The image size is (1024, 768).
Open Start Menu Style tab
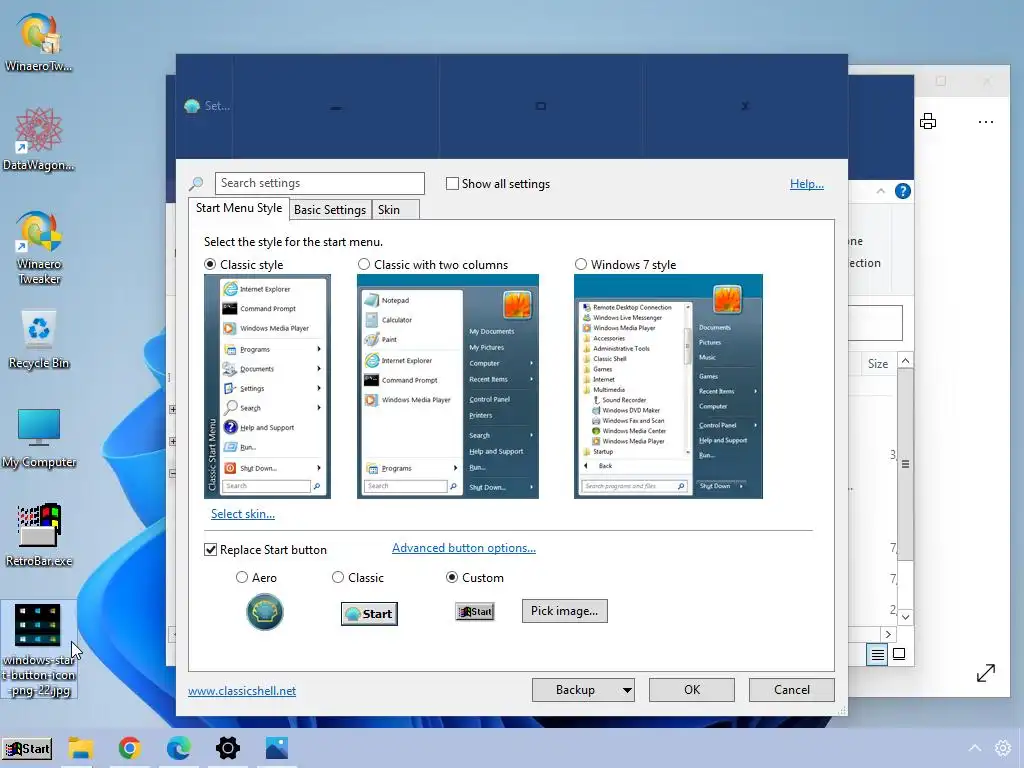pos(239,208)
